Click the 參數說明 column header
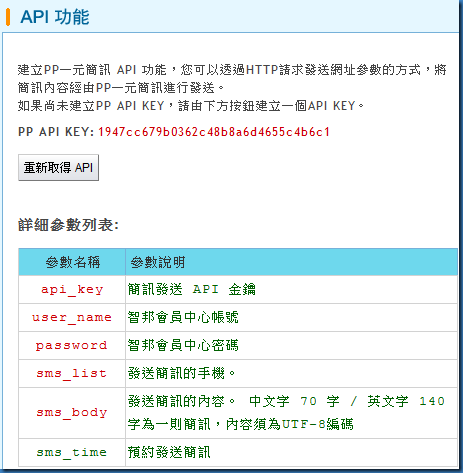The width and height of the screenshot is (463, 473). [291, 262]
